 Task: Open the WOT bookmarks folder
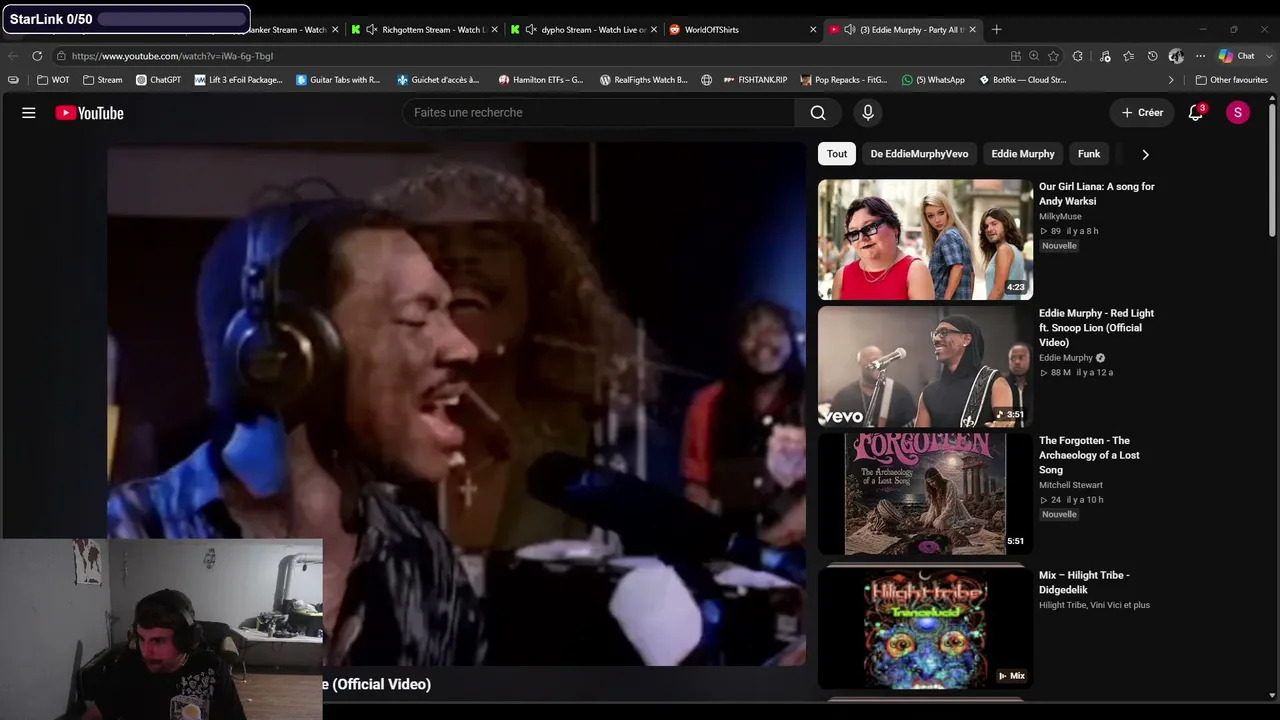(x=53, y=80)
